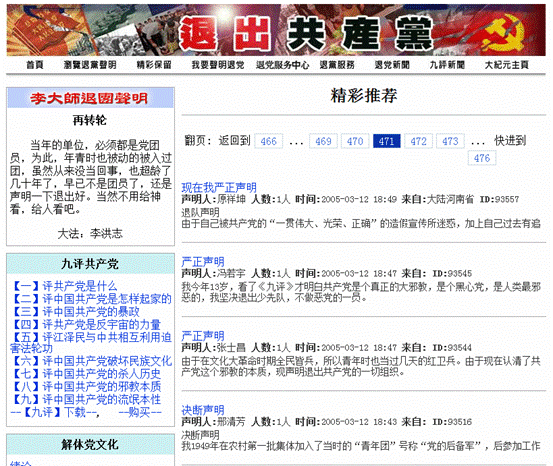Open the 首頁 home menu item
The height and width of the screenshot is (466, 553).
pyautogui.click(x=35, y=65)
